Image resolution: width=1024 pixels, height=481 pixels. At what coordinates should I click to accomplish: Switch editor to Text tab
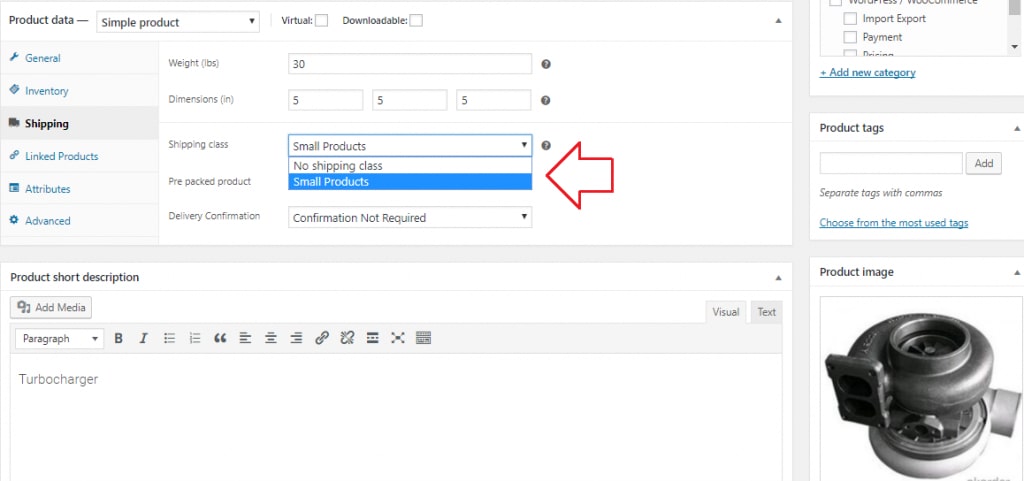click(766, 312)
